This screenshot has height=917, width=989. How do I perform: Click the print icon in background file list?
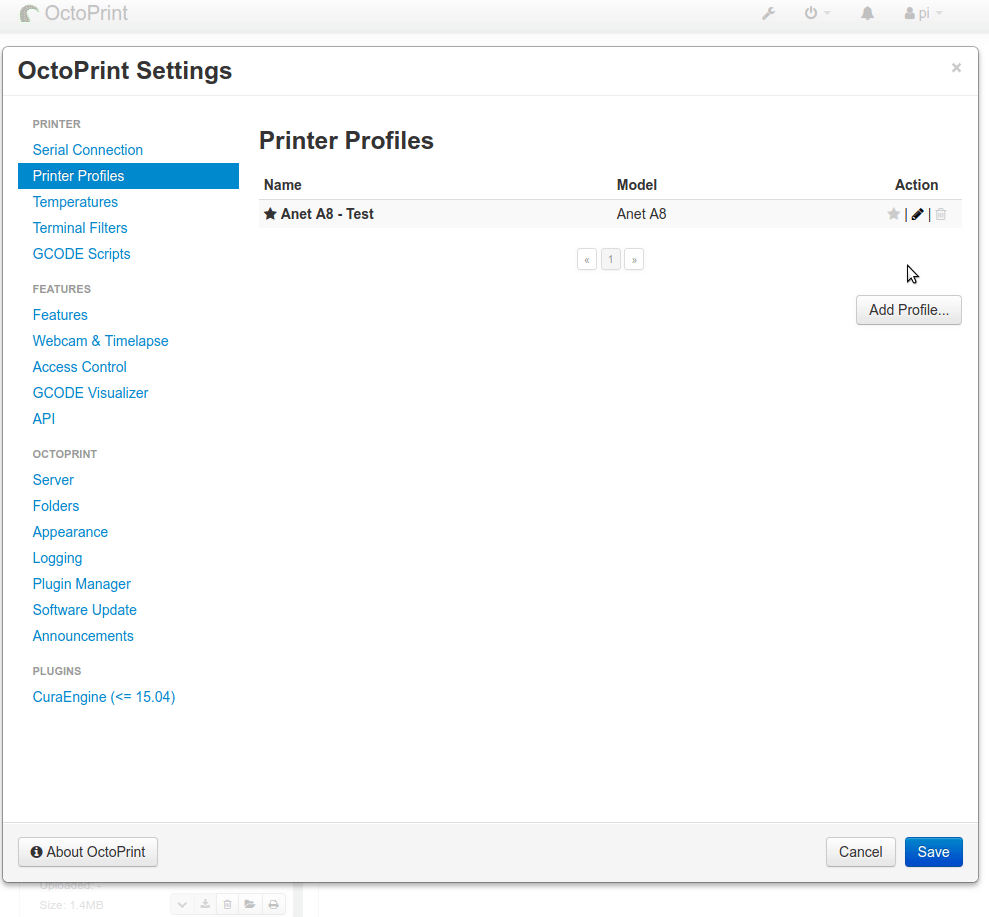[273, 904]
